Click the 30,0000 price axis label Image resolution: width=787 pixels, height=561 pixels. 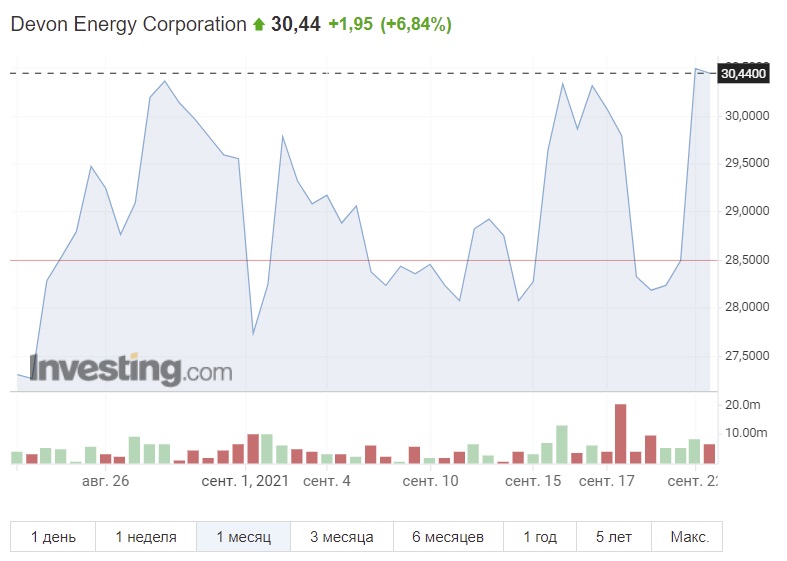[x=747, y=116]
